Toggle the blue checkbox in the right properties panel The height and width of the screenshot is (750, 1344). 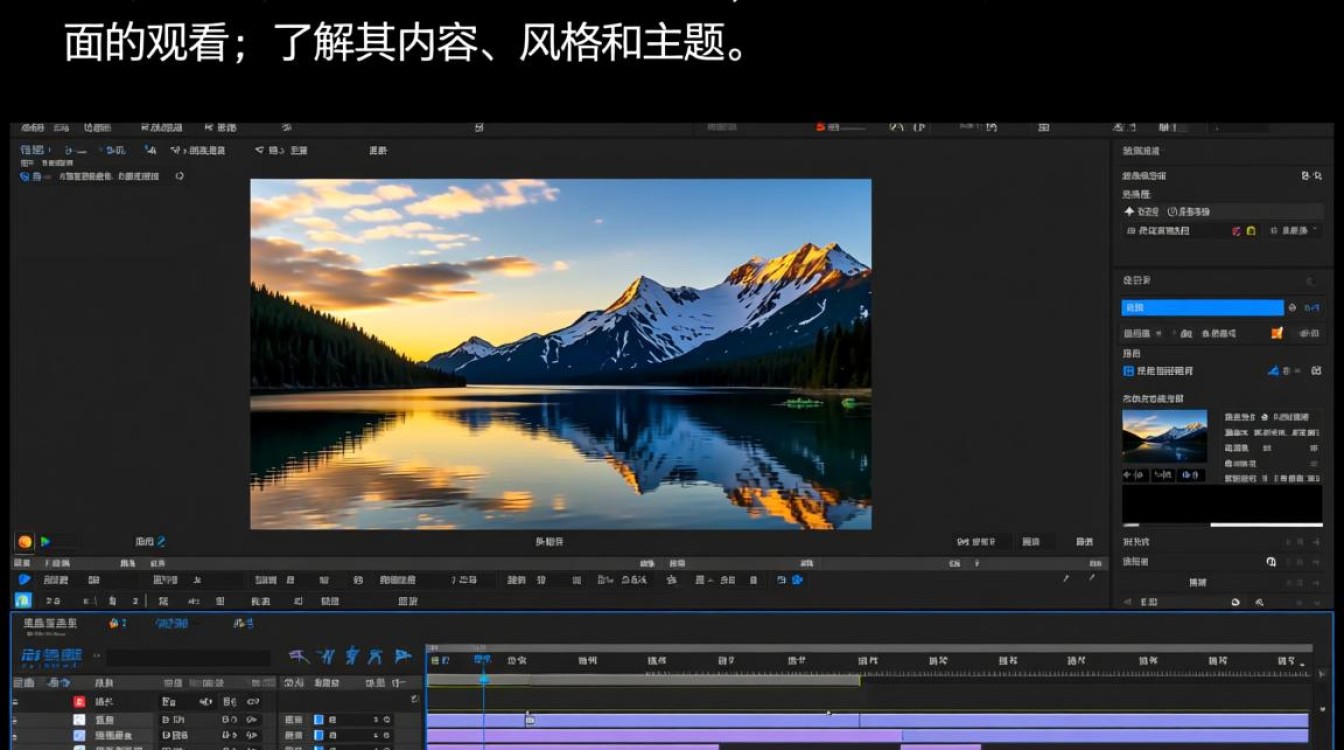[x=1129, y=371]
